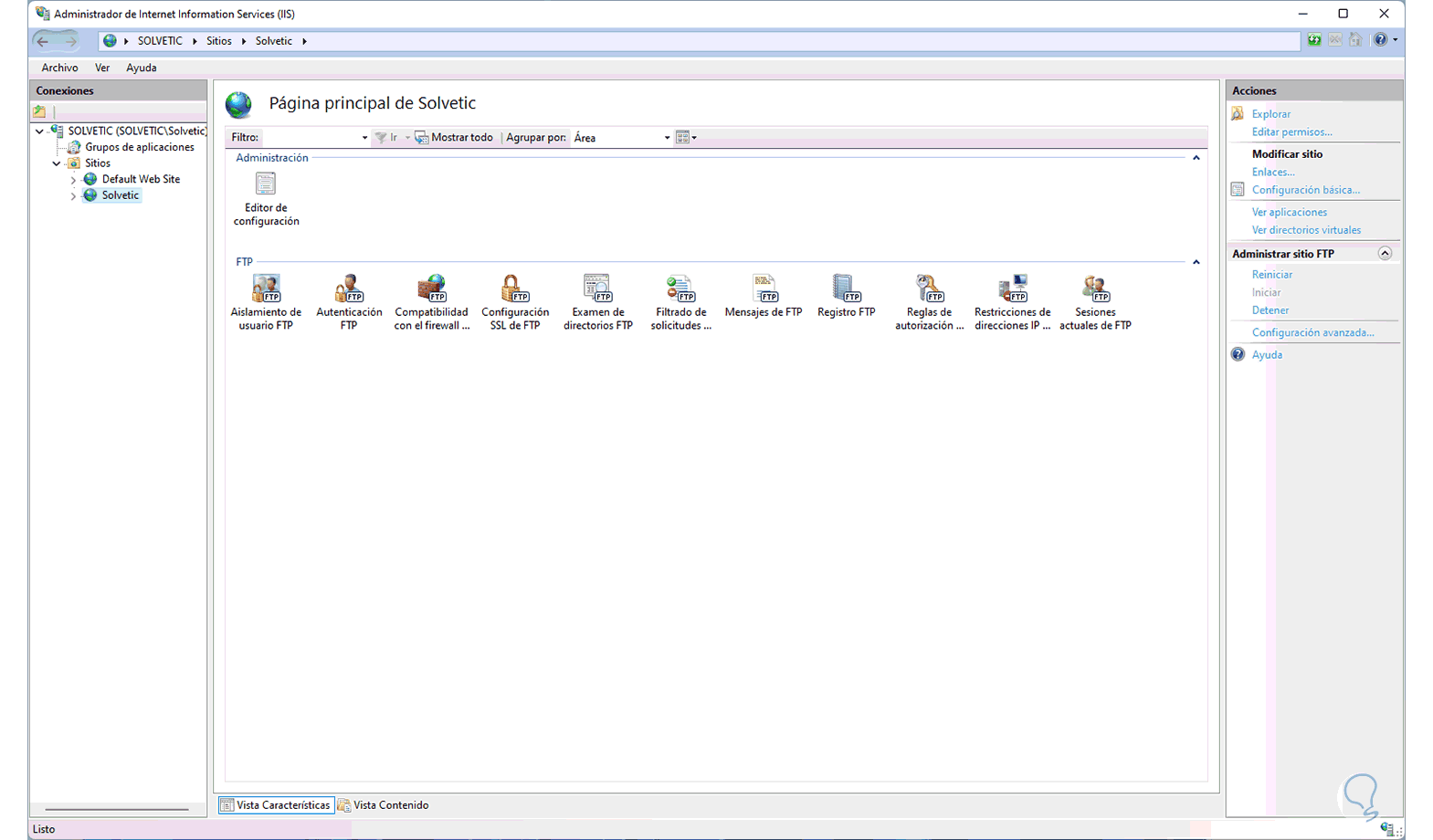Open the view mode dropdown arrow
The width and height of the screenshot is (1433, 840).
[694, 138]
